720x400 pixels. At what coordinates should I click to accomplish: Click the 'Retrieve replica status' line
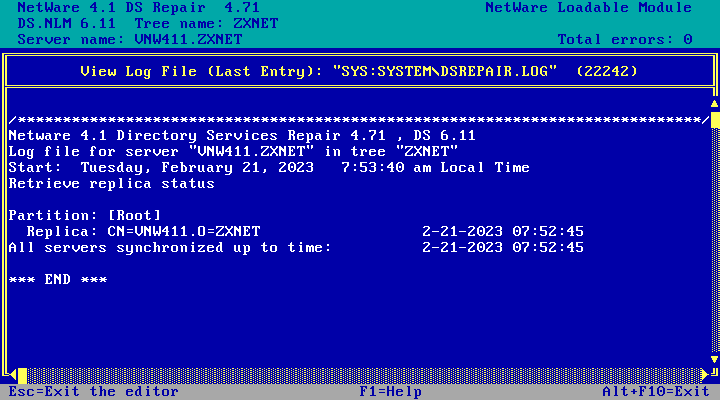click(x=112, y=184)
